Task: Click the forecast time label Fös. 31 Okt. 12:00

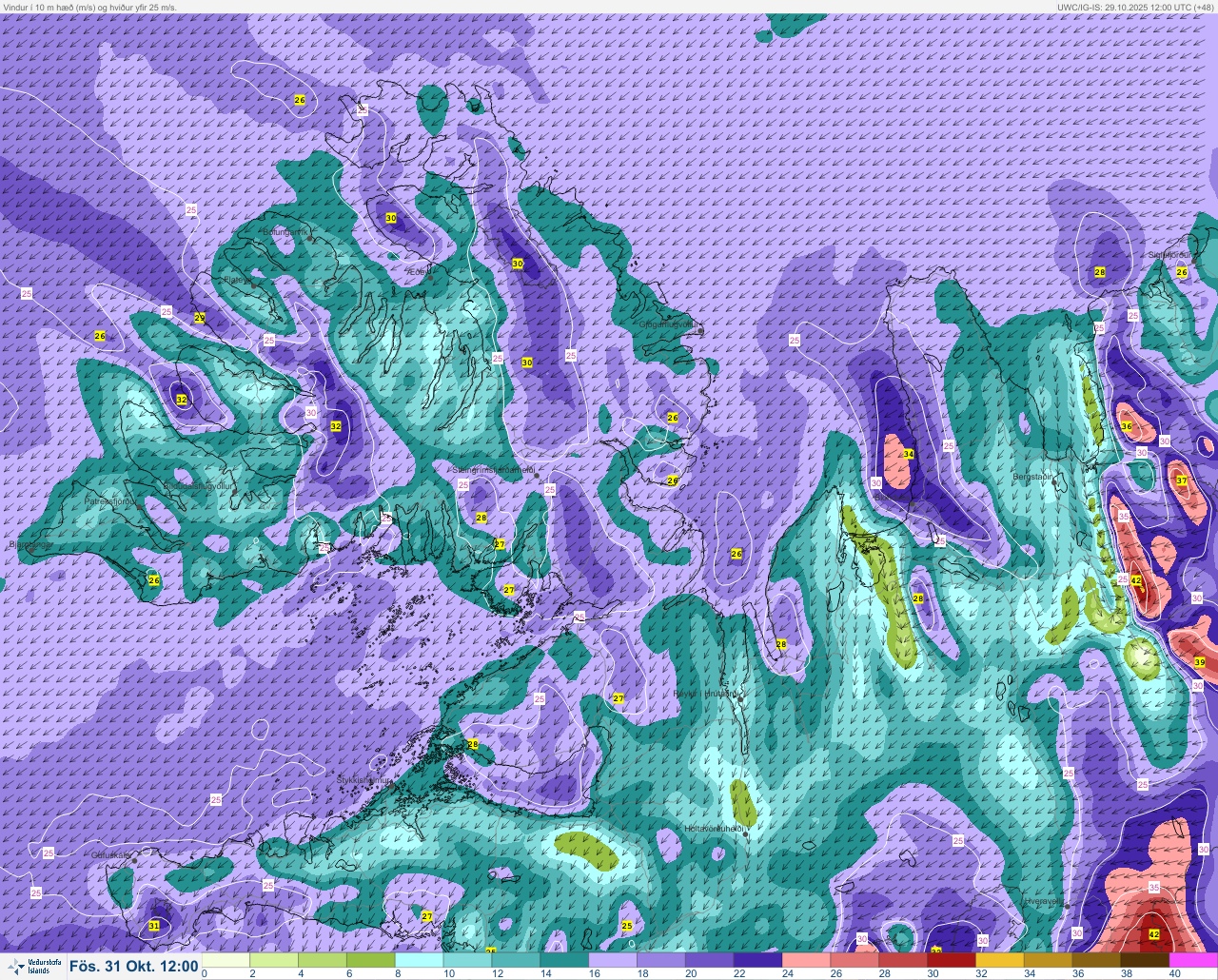Action: pos(134,967)
